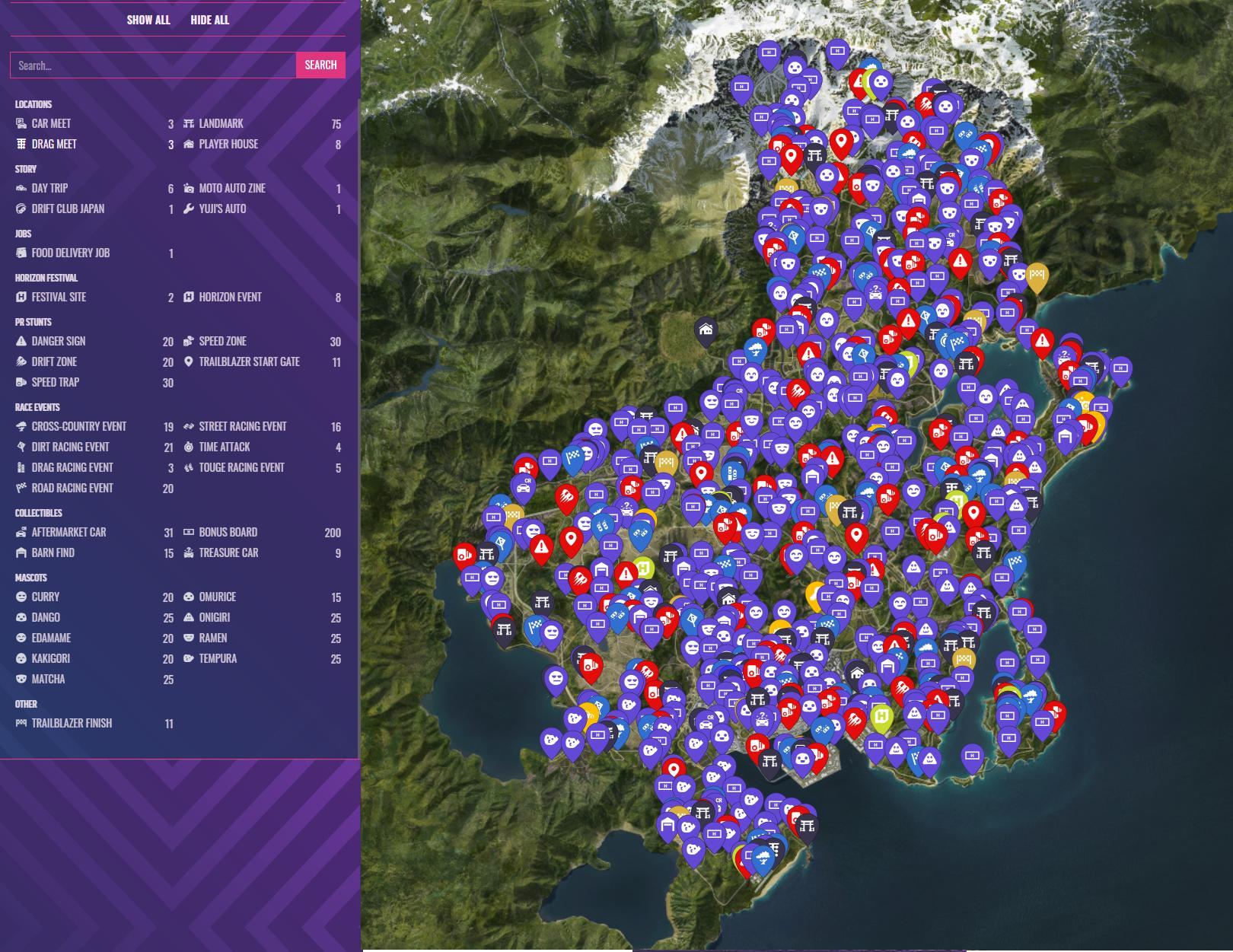This screenshot has width=1233, height=952.
Task: Toggle Kakigori mascot markers
Action: [94, 658]
